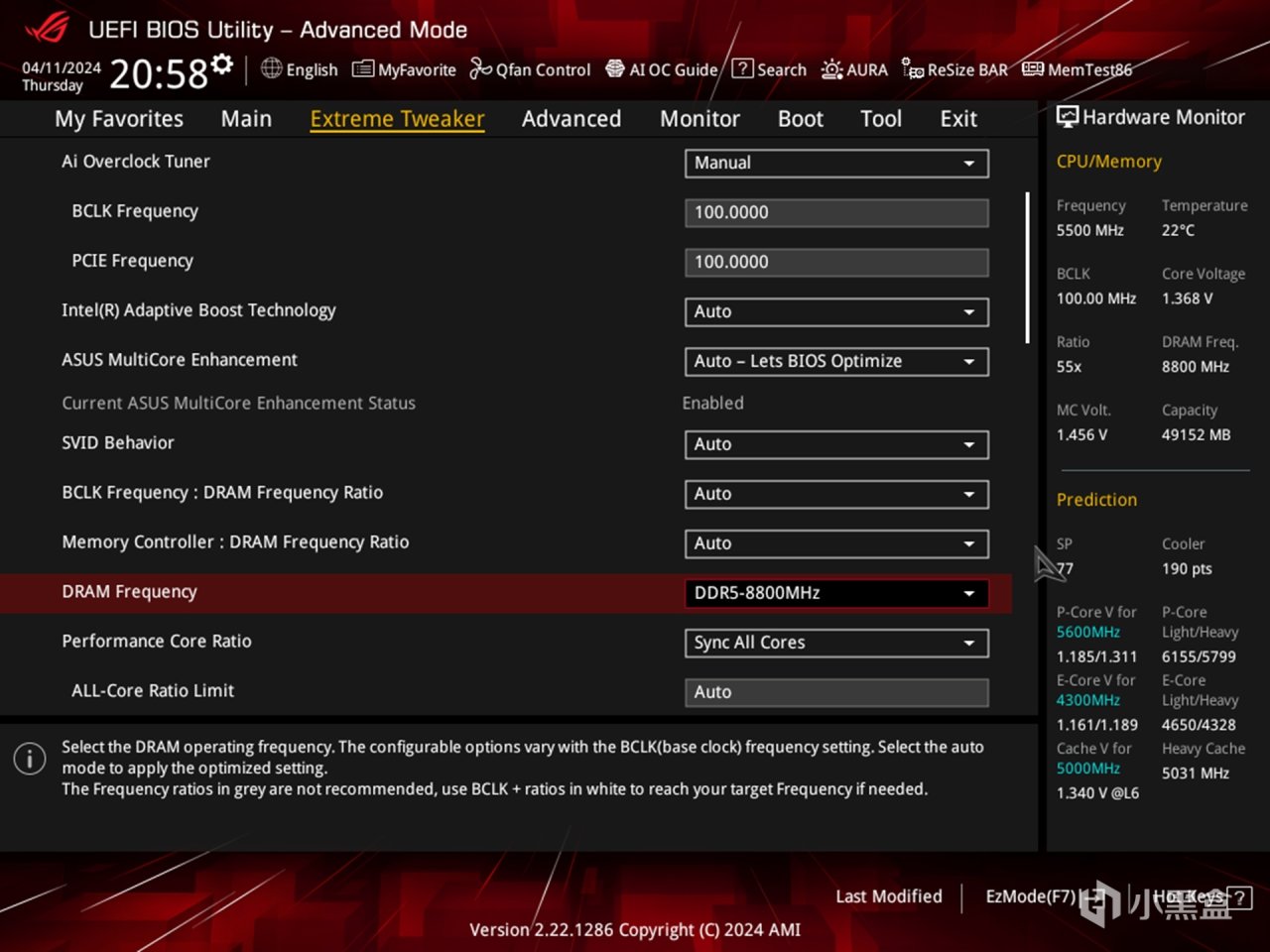Click the info icon in help panel

pos(30,759)
